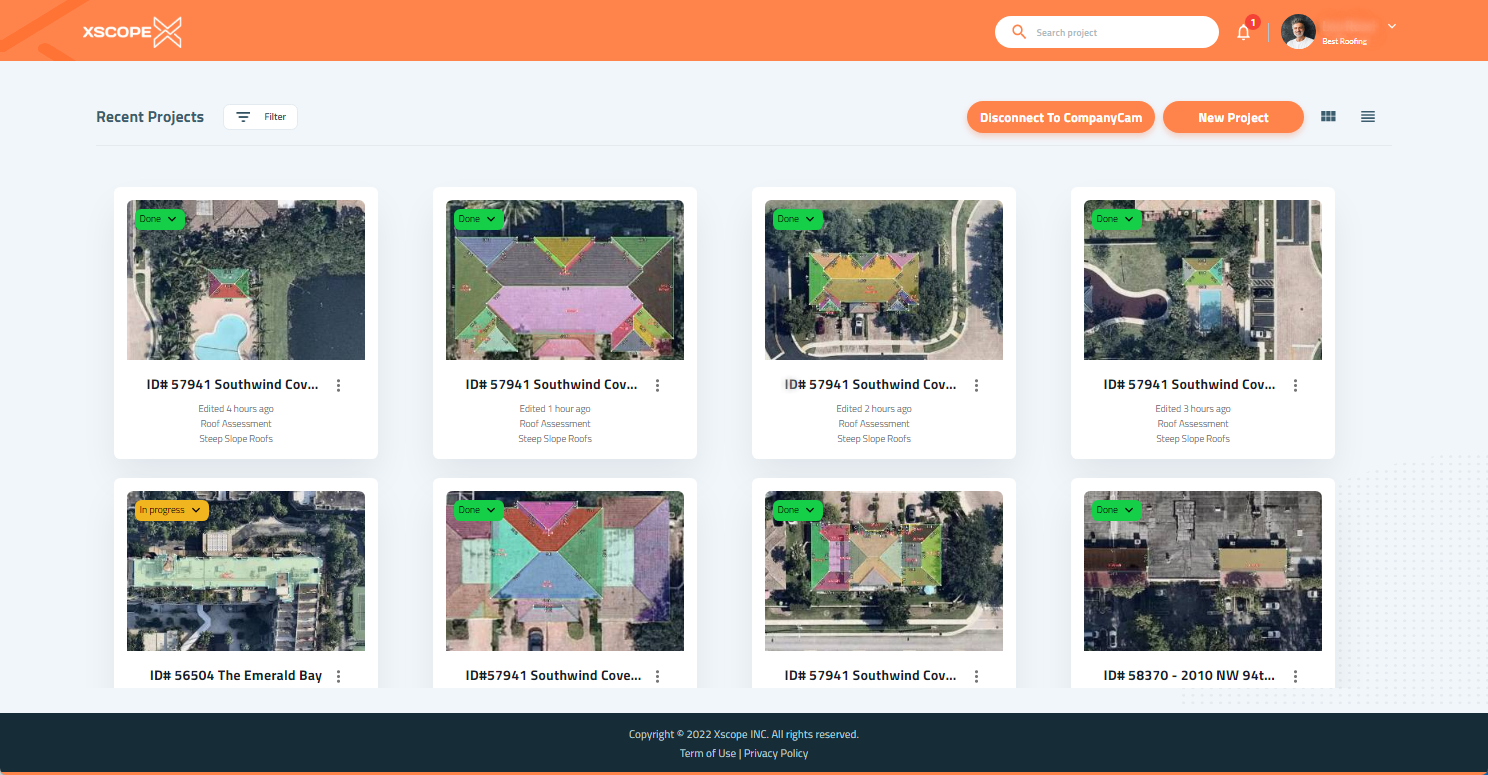
Task: Open three-dot menu for project edited 1 hour ago
Action: (x=658, y=385)
